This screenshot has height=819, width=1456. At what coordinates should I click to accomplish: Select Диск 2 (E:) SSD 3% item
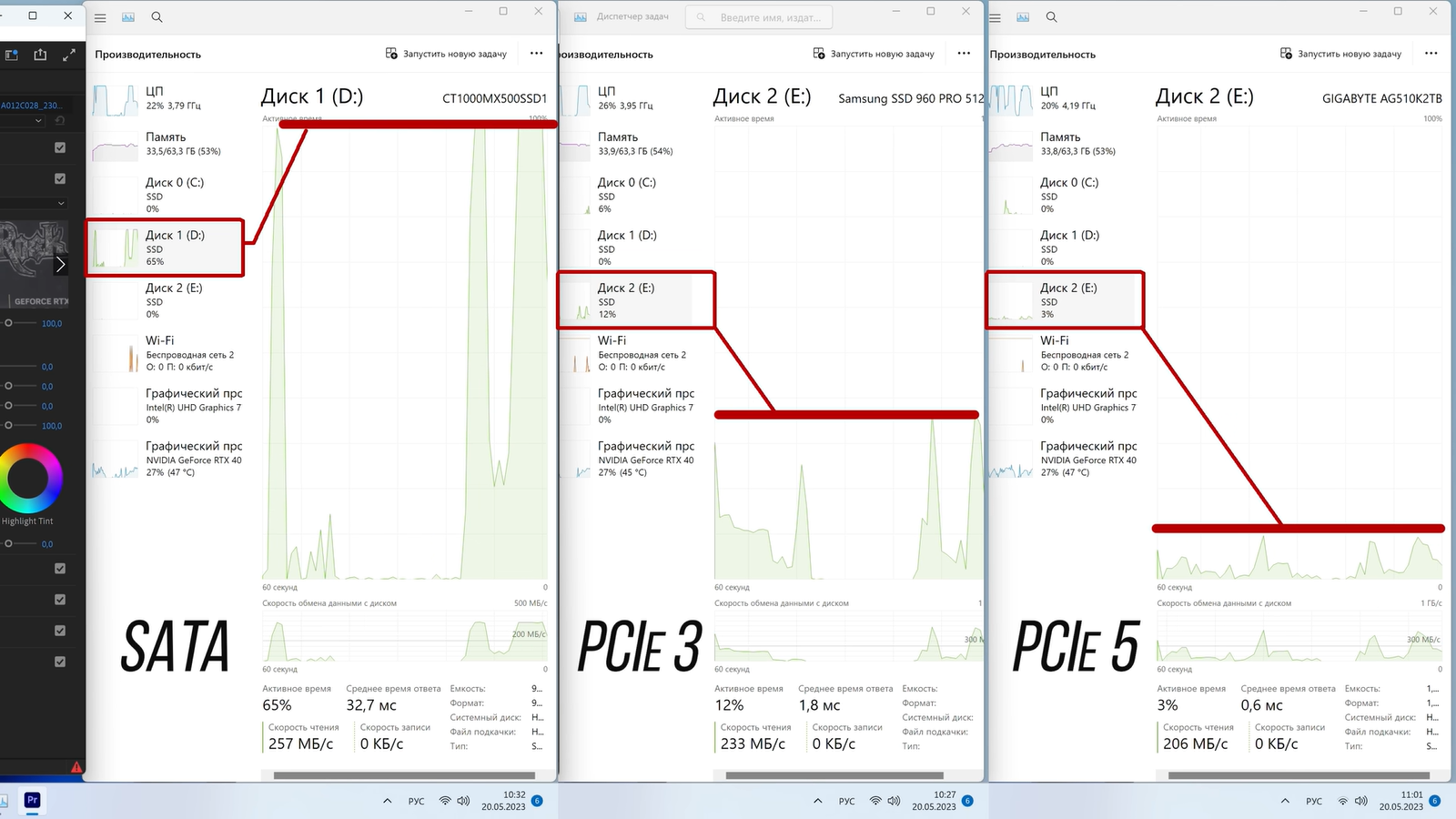click(x=1065, y=300)
